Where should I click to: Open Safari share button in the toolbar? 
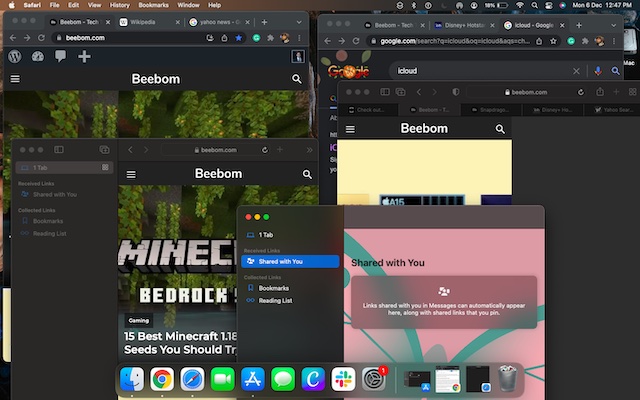click(x=599, y=92)
